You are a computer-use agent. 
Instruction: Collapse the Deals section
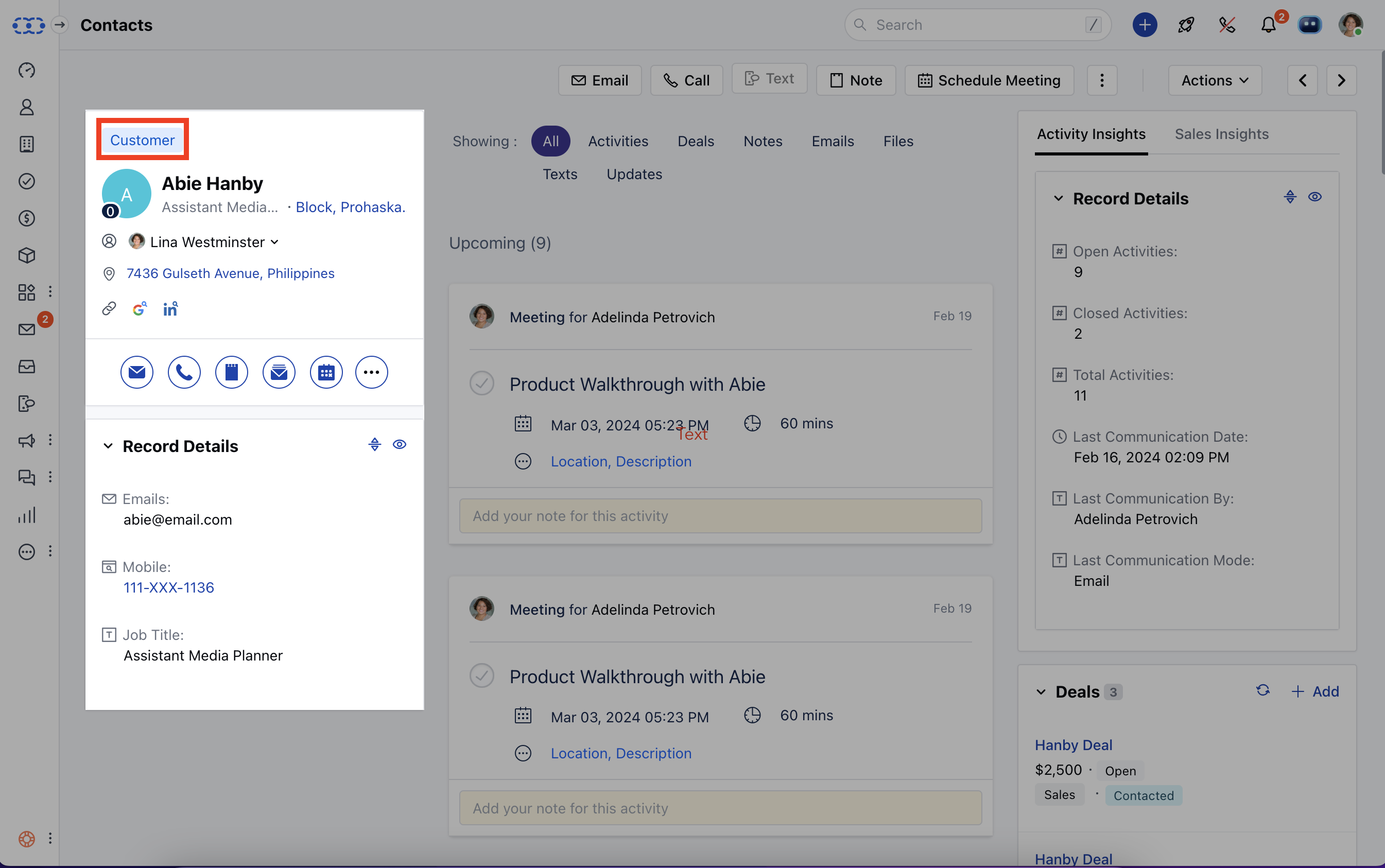tap(1041, 692)
